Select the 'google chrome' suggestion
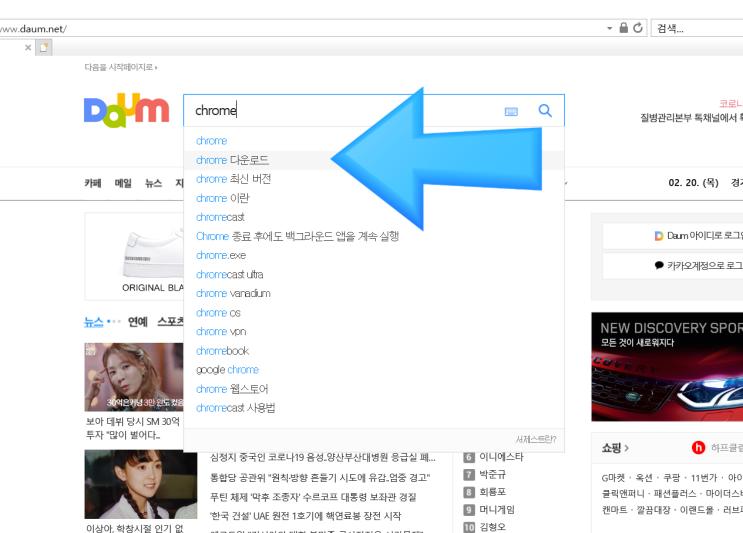This screenshot has width=743, height=533. tap(374, 370)
